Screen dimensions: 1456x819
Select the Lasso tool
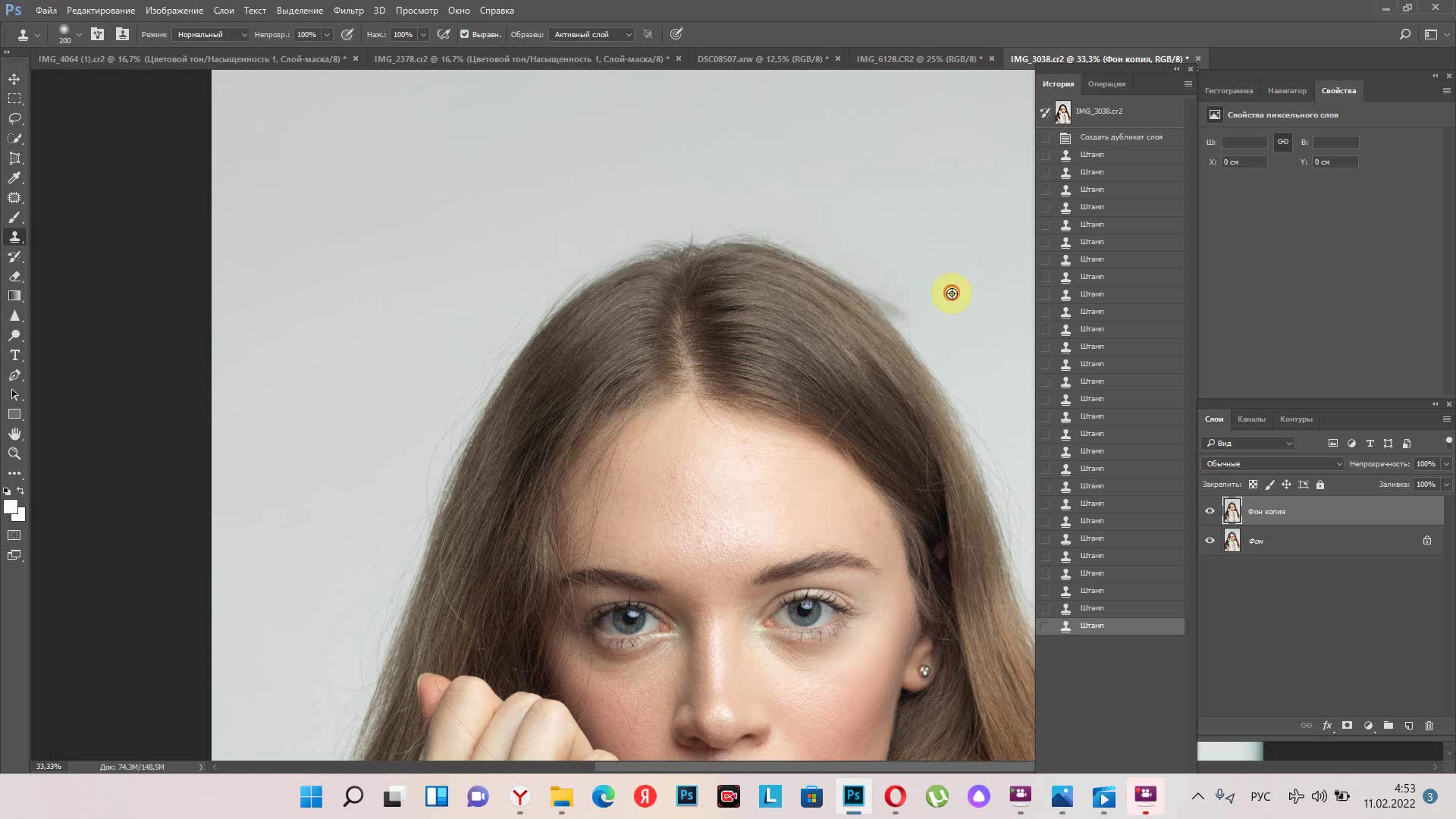pos(14,118)
